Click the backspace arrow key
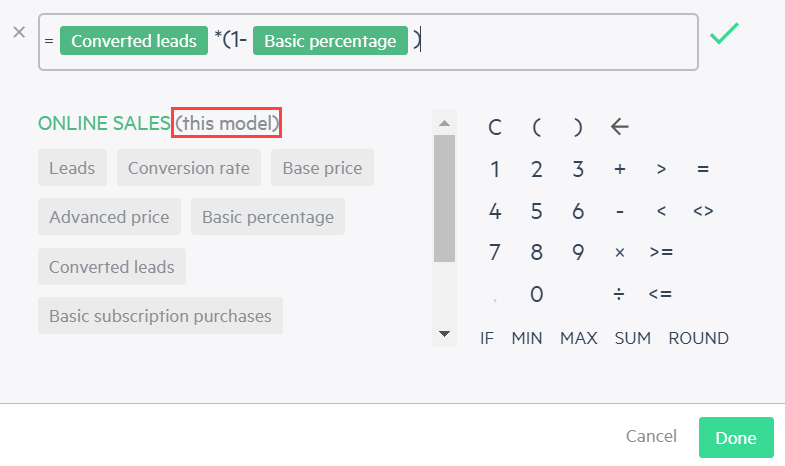 click(619, 127)
